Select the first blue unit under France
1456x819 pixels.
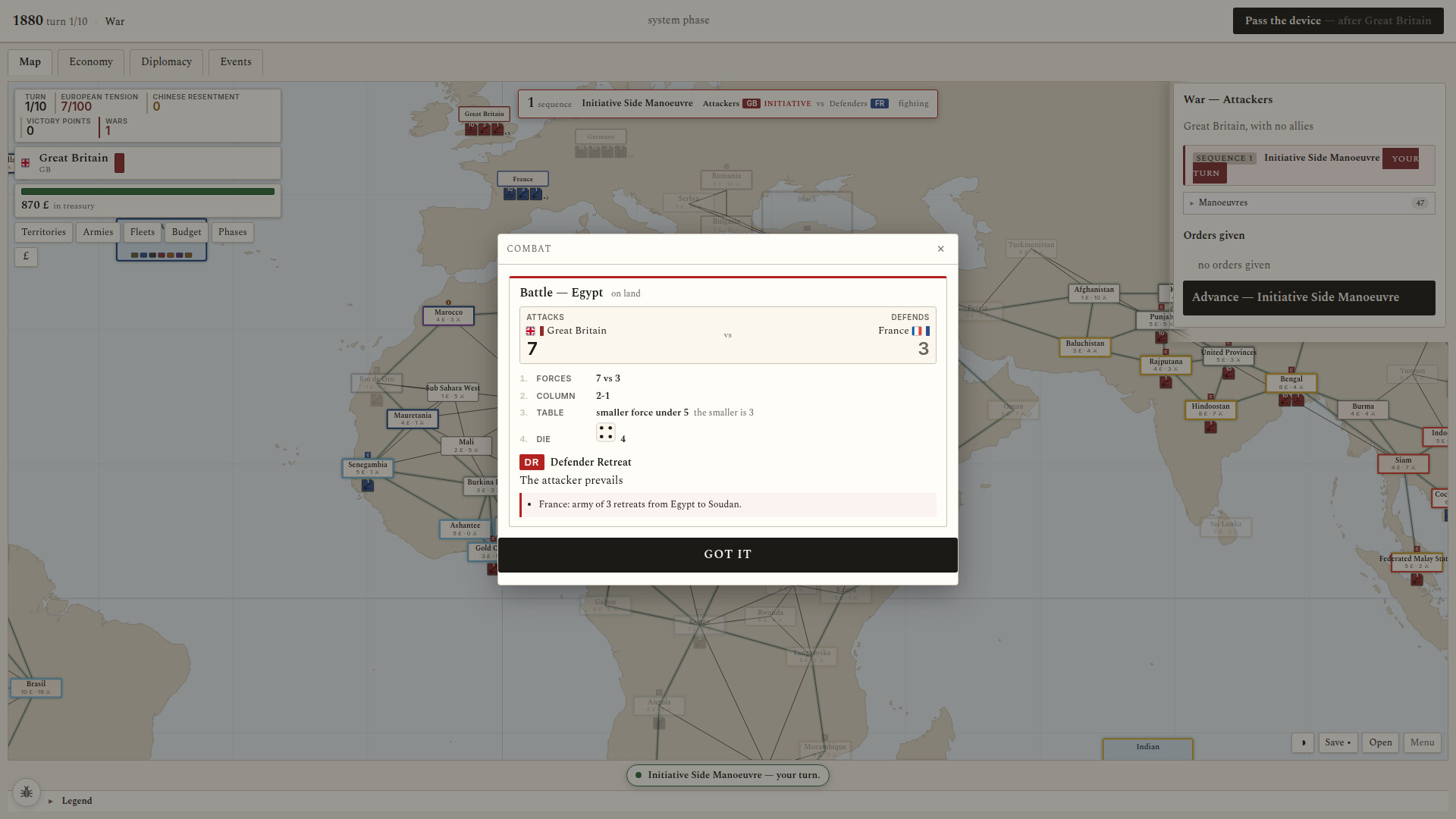[510, 194]
